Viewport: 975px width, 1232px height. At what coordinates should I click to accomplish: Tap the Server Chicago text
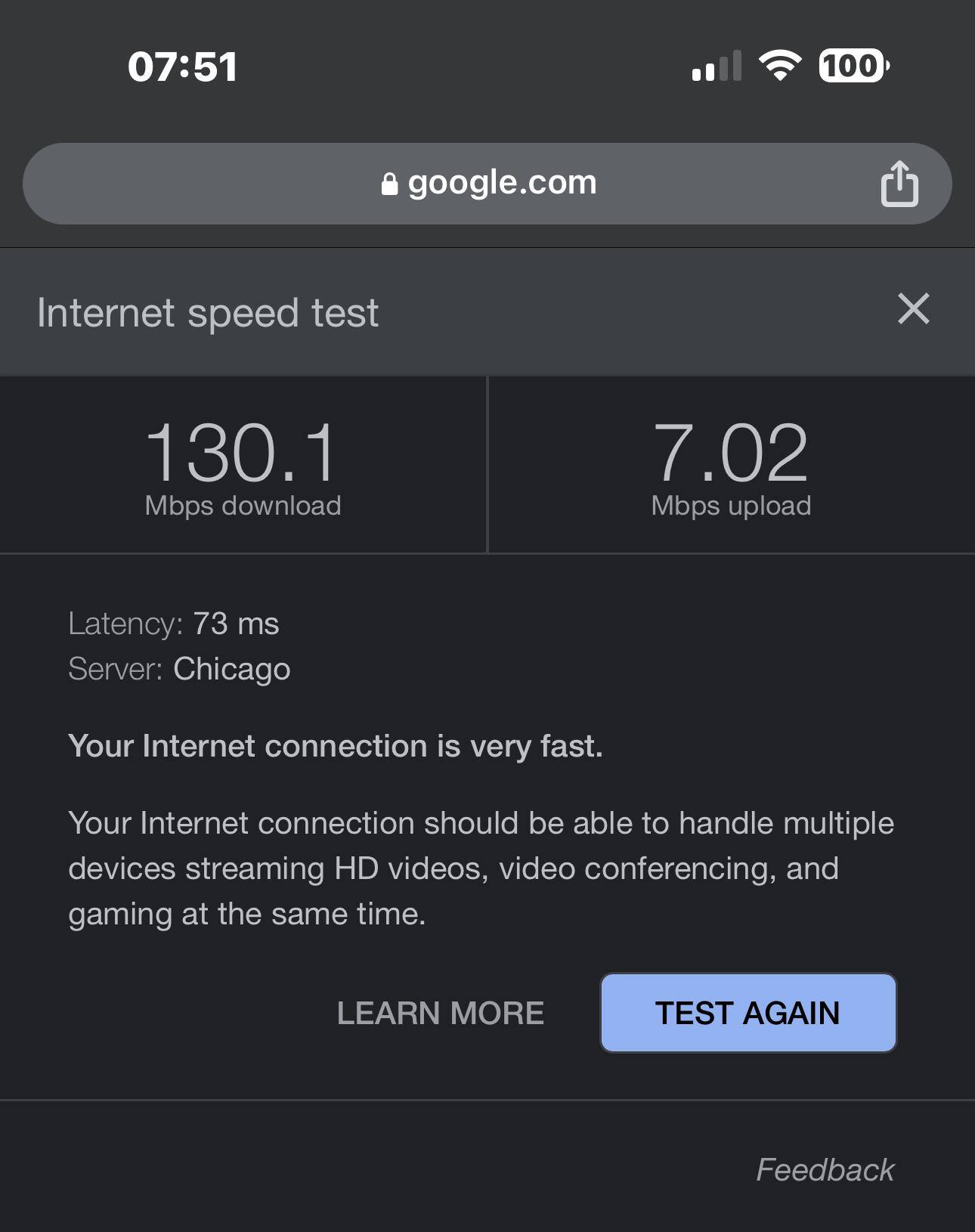click(179, 669)
